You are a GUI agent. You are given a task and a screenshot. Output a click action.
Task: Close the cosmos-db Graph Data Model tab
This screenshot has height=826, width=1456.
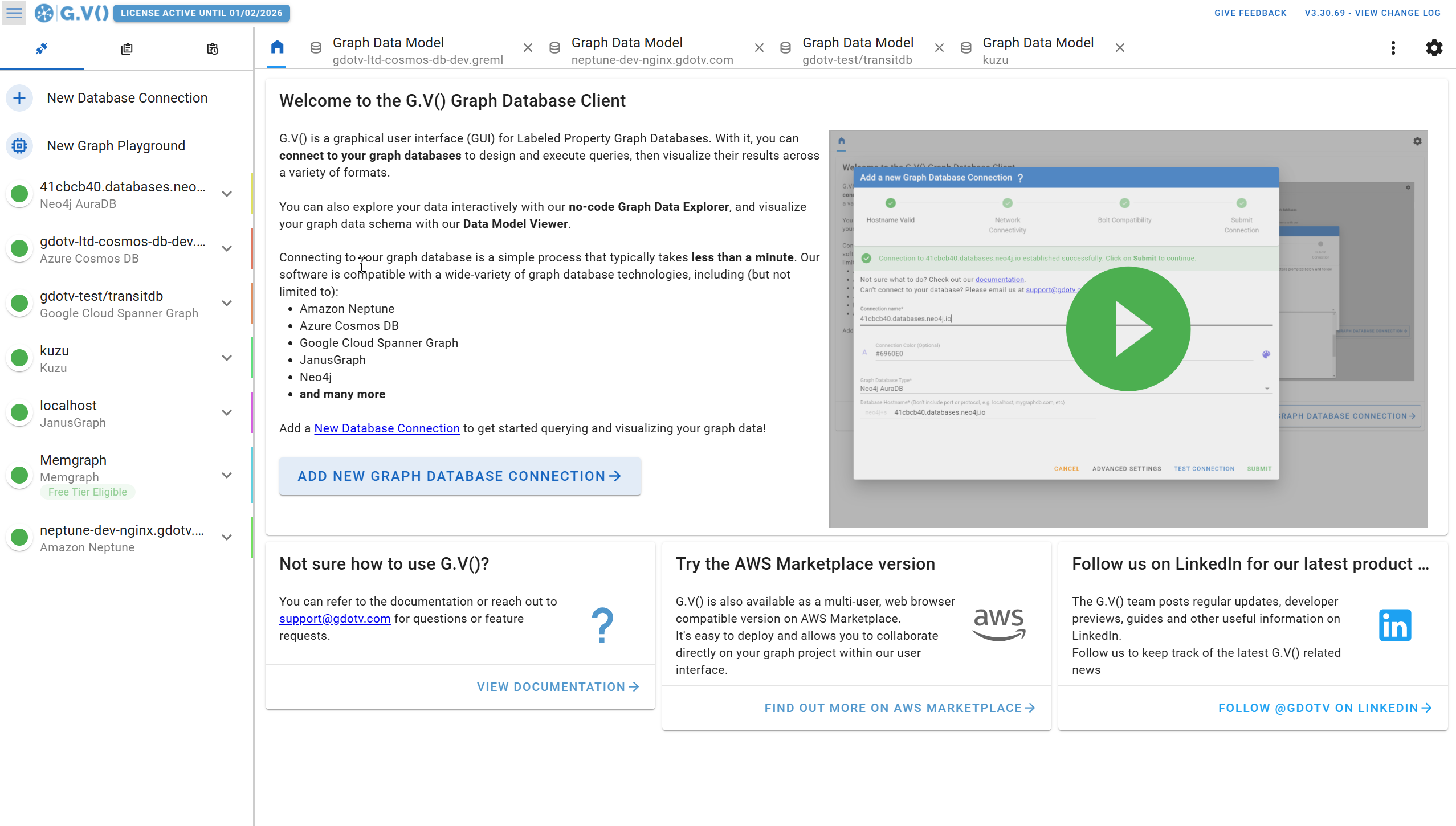click(x=528, y=48)
